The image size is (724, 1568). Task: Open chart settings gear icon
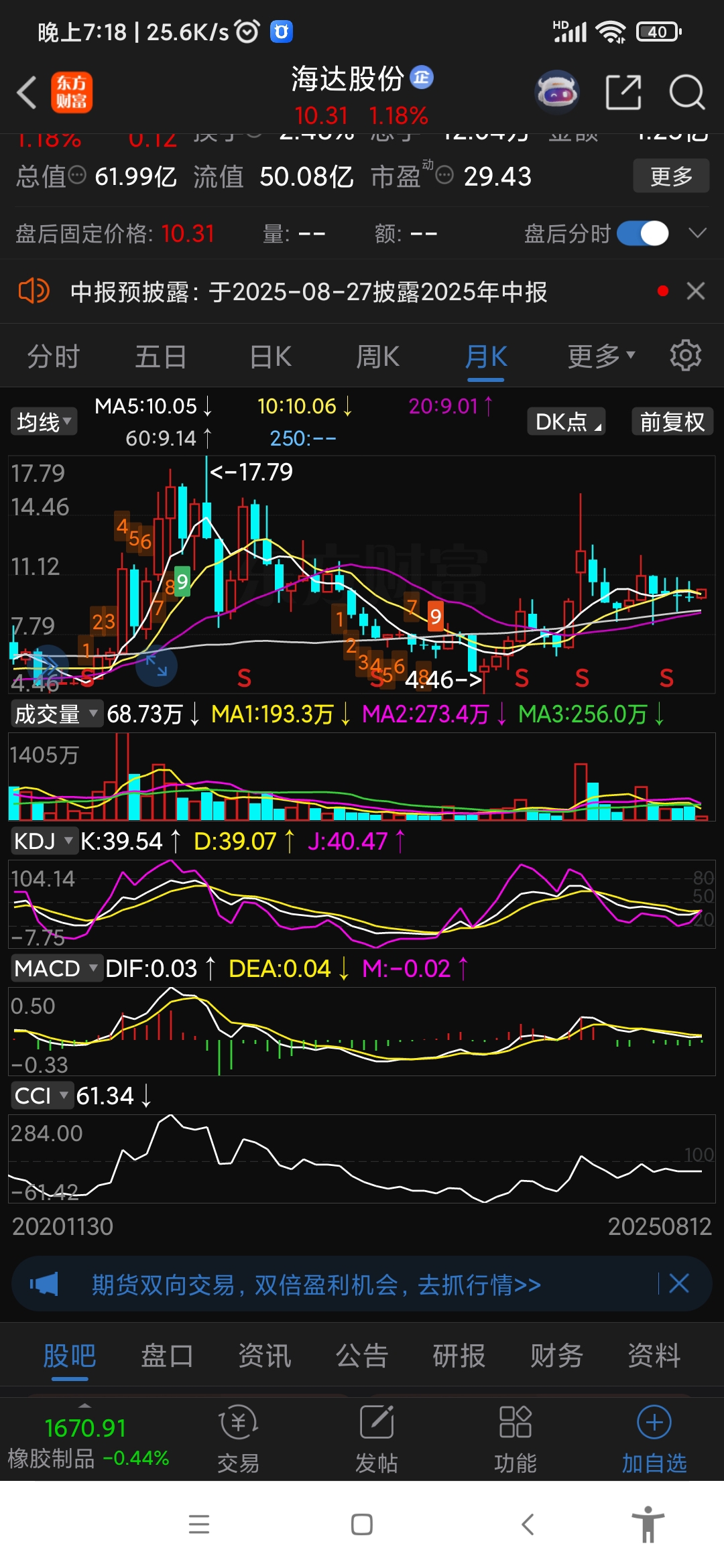685,355
